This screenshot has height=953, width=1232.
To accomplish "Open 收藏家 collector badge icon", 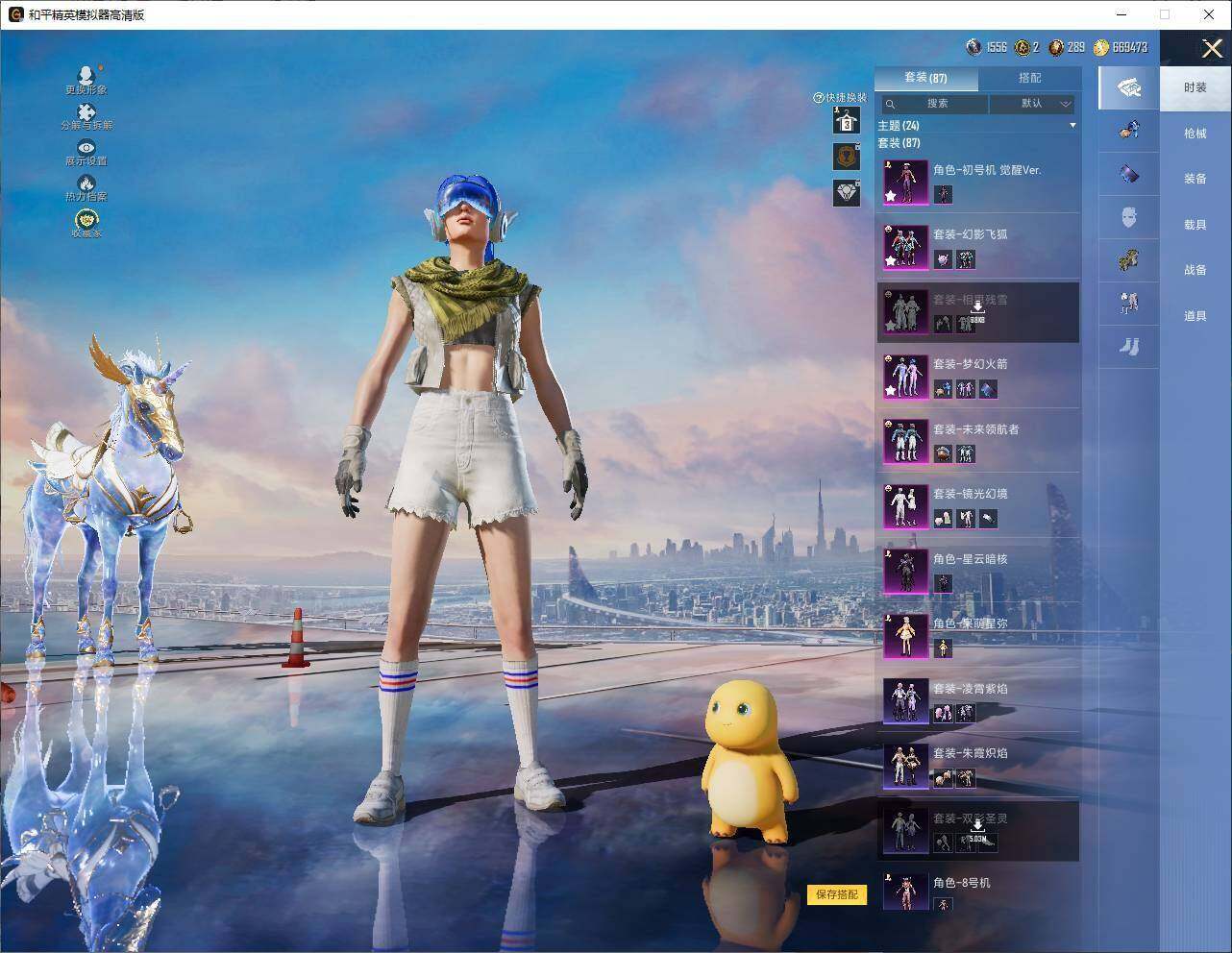I will click(86, 220).
